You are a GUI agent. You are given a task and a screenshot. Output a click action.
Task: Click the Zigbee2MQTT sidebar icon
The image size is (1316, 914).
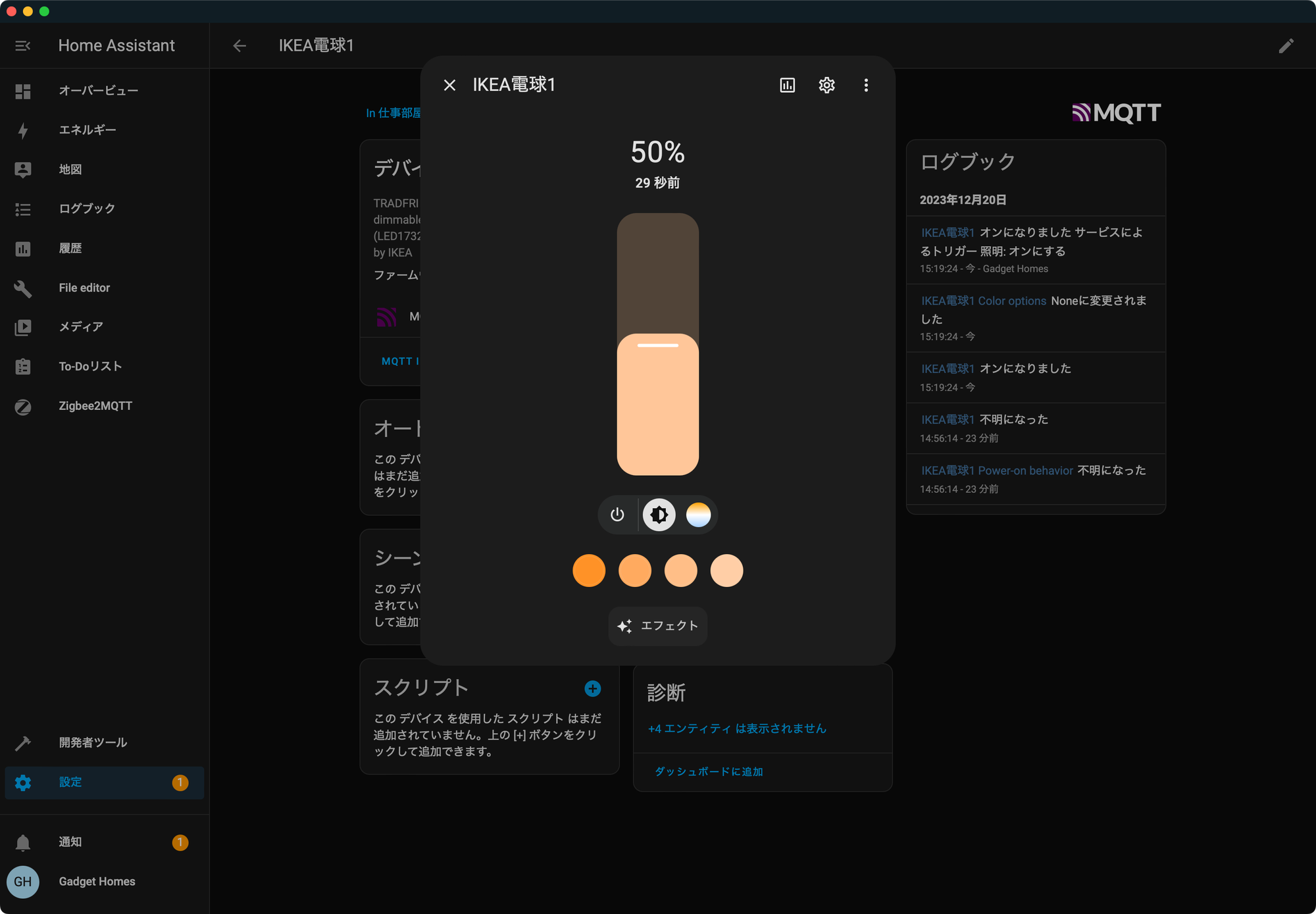pyautogui.click(x=23, y=407)
